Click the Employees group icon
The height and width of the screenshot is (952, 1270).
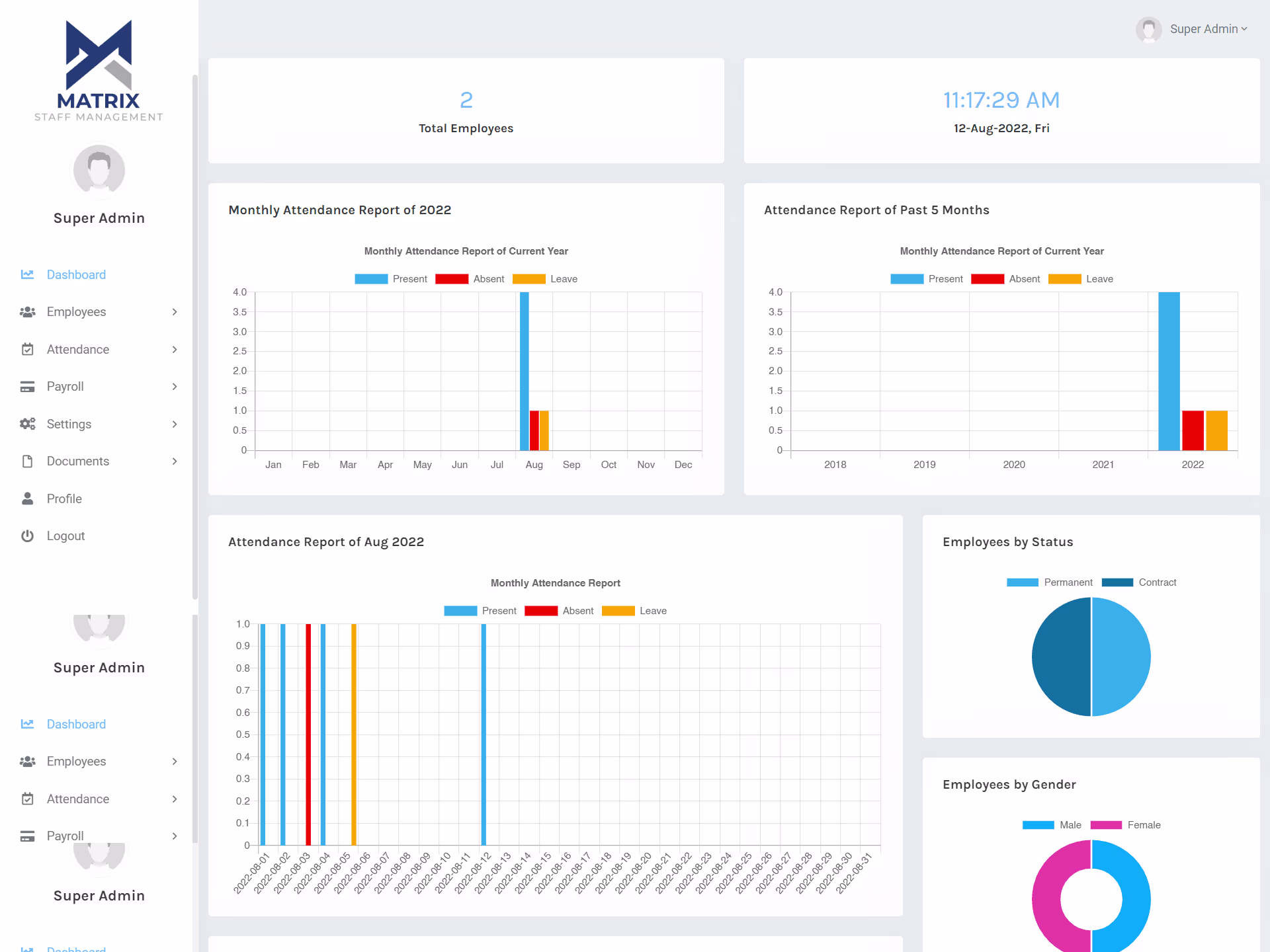coord(27,312)
